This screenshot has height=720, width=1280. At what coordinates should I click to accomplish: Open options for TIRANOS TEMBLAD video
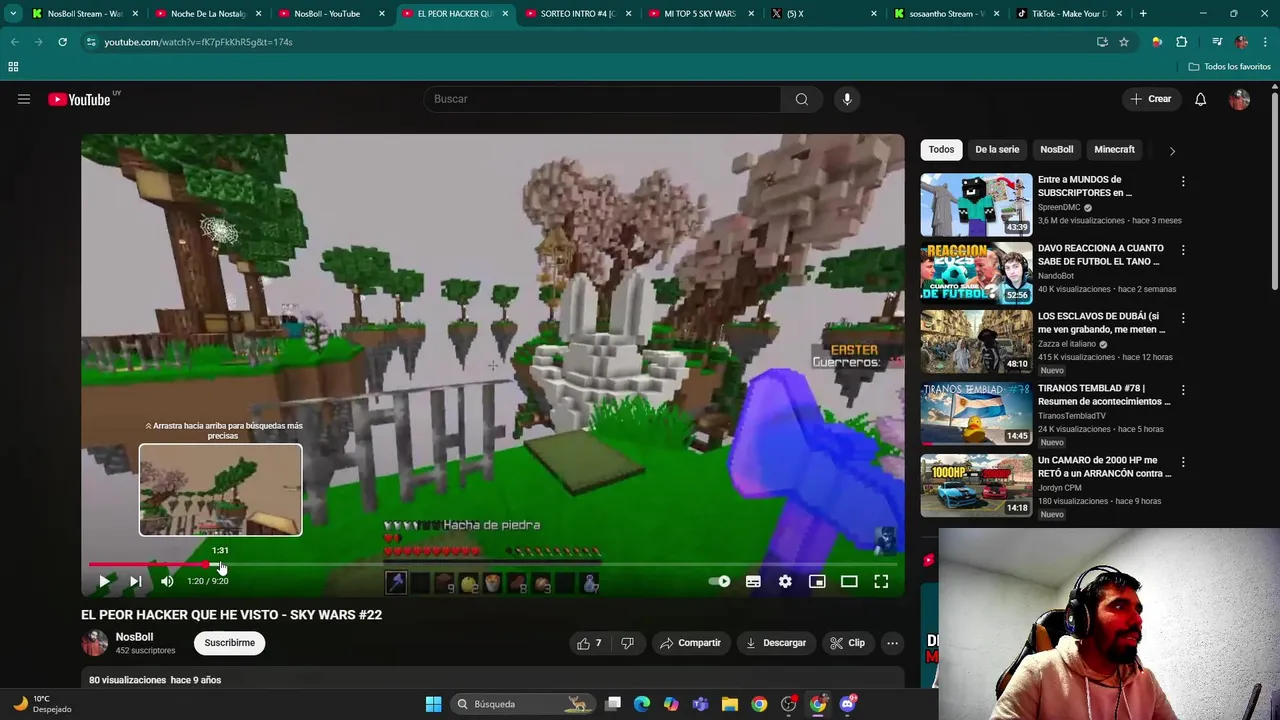[x=1183, y=390]
